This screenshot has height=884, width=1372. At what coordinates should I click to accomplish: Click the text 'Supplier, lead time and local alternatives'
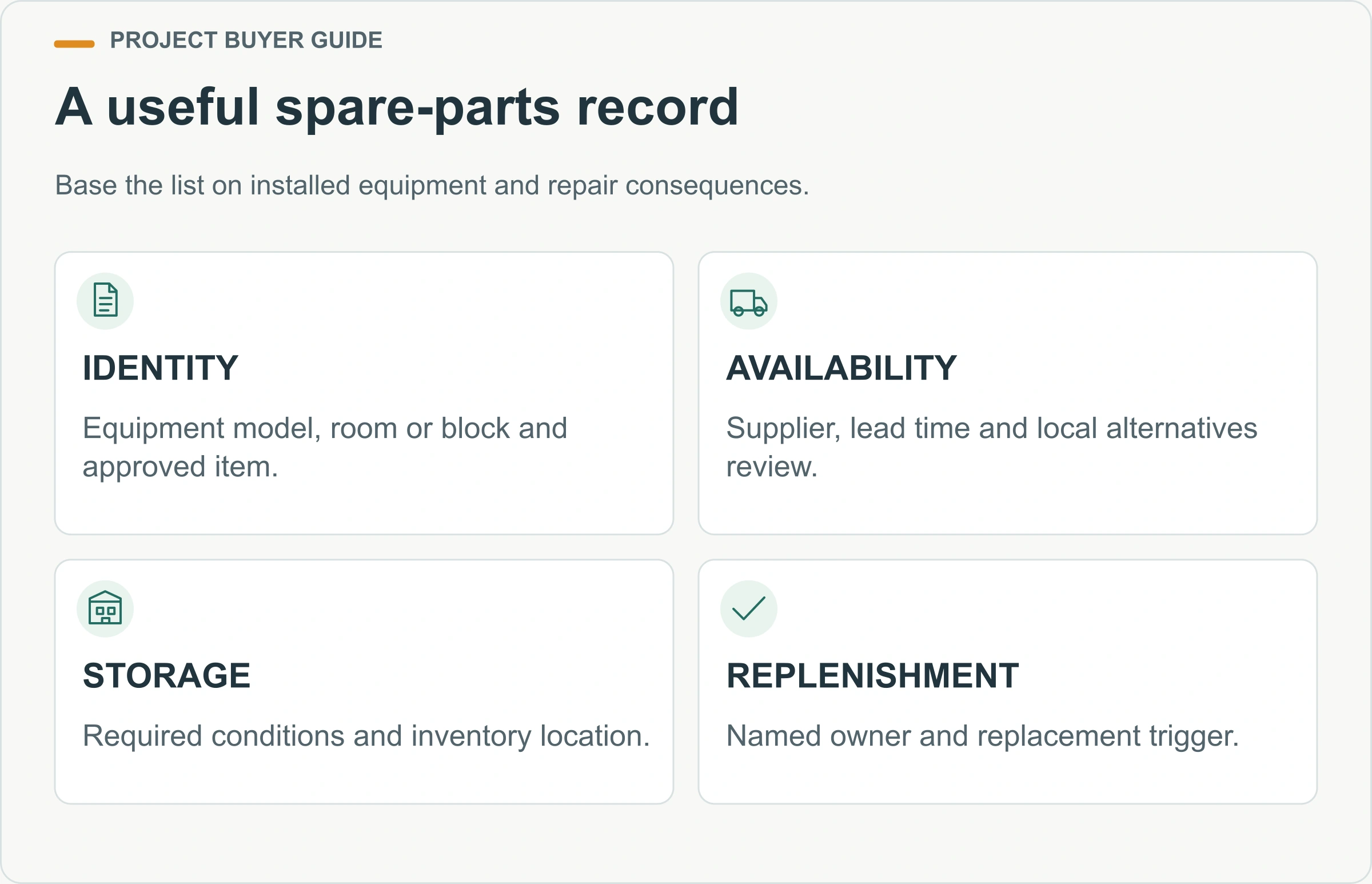[992, 428]
